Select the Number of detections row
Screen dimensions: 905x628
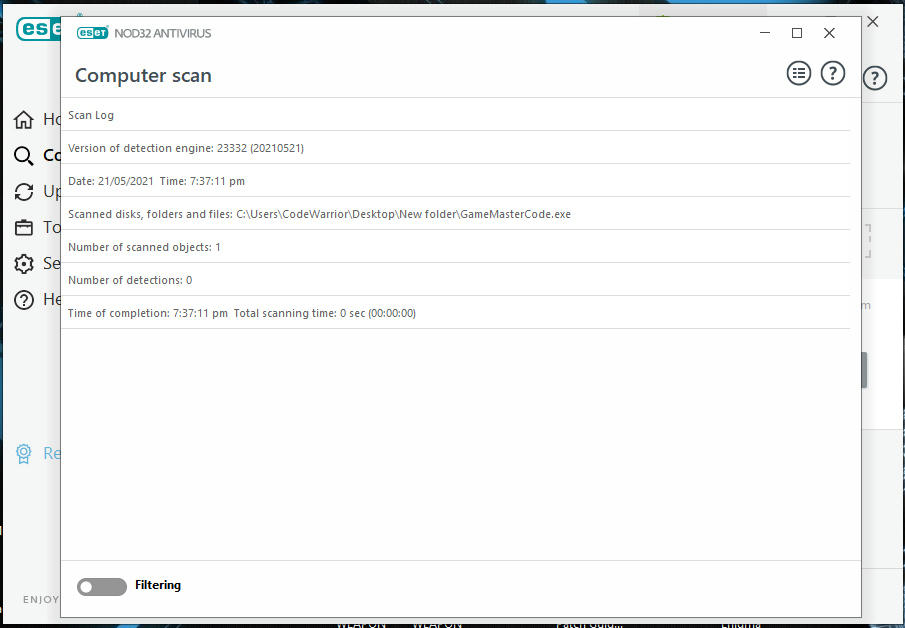pyautogui.click(x=455, y=280)
